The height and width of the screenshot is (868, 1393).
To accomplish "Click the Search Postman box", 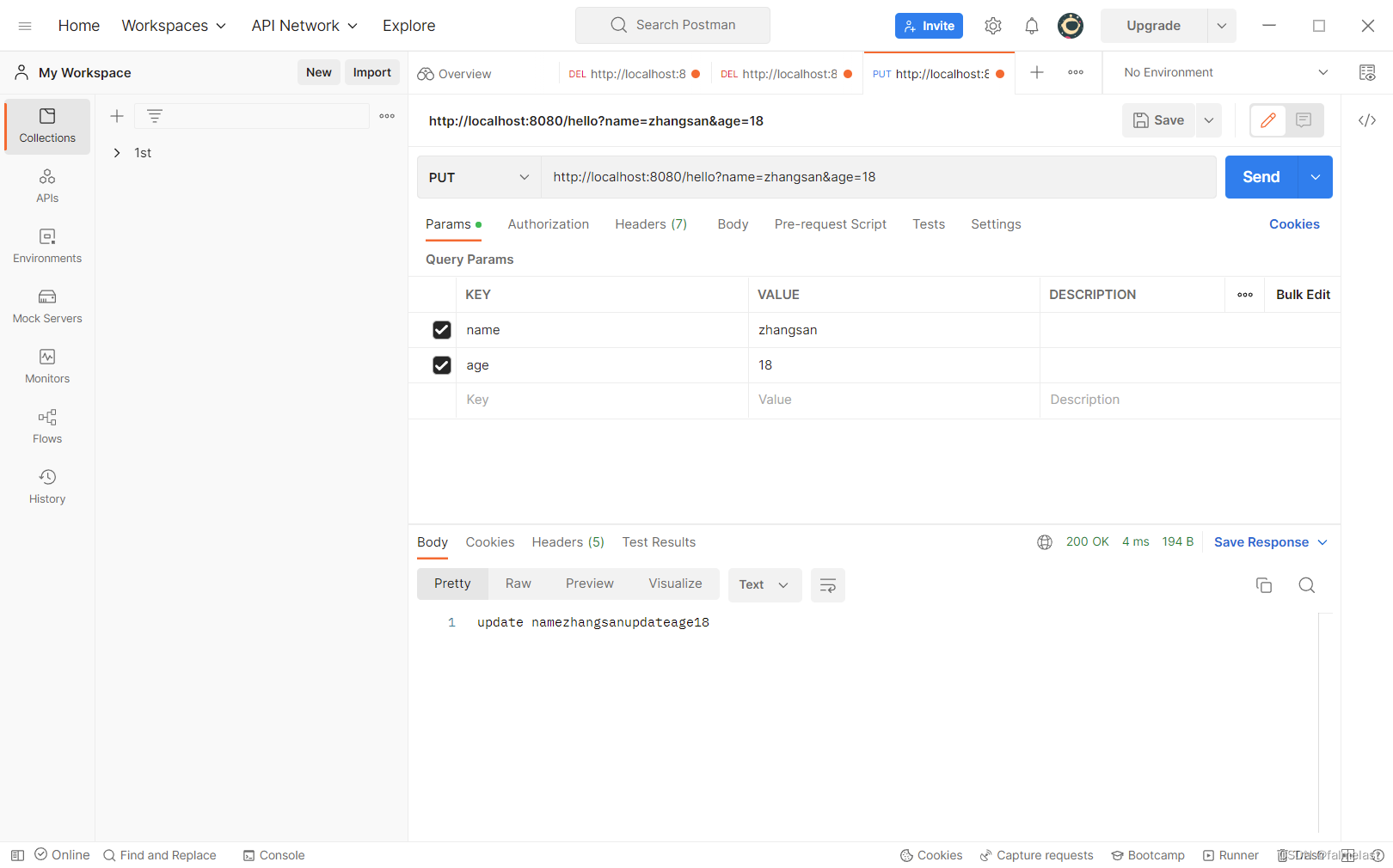I will [x=672, y=26].
